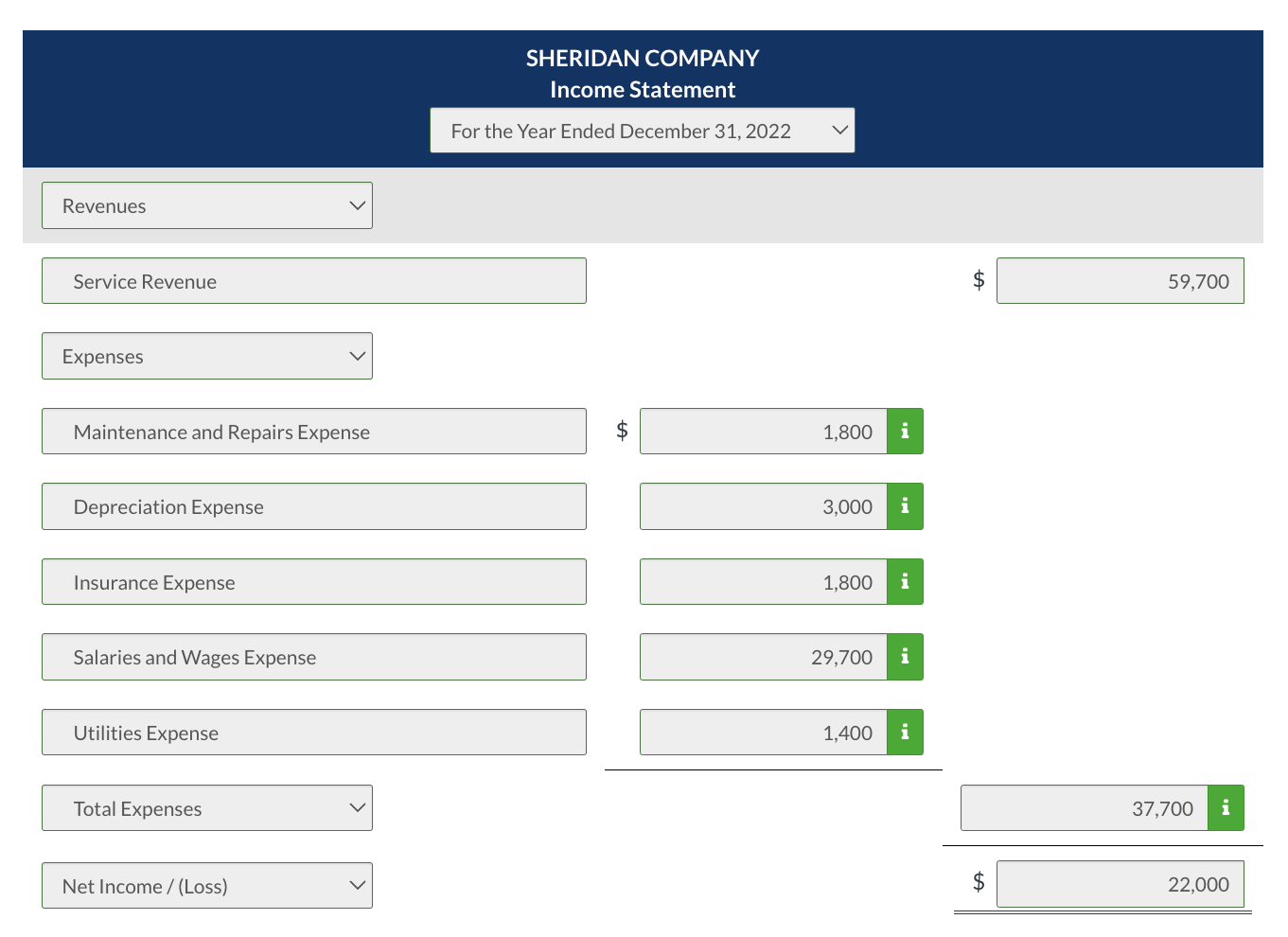Open the Expenses heading dropdown
This screenshot has width=1288, height=937.
(207, 356)
